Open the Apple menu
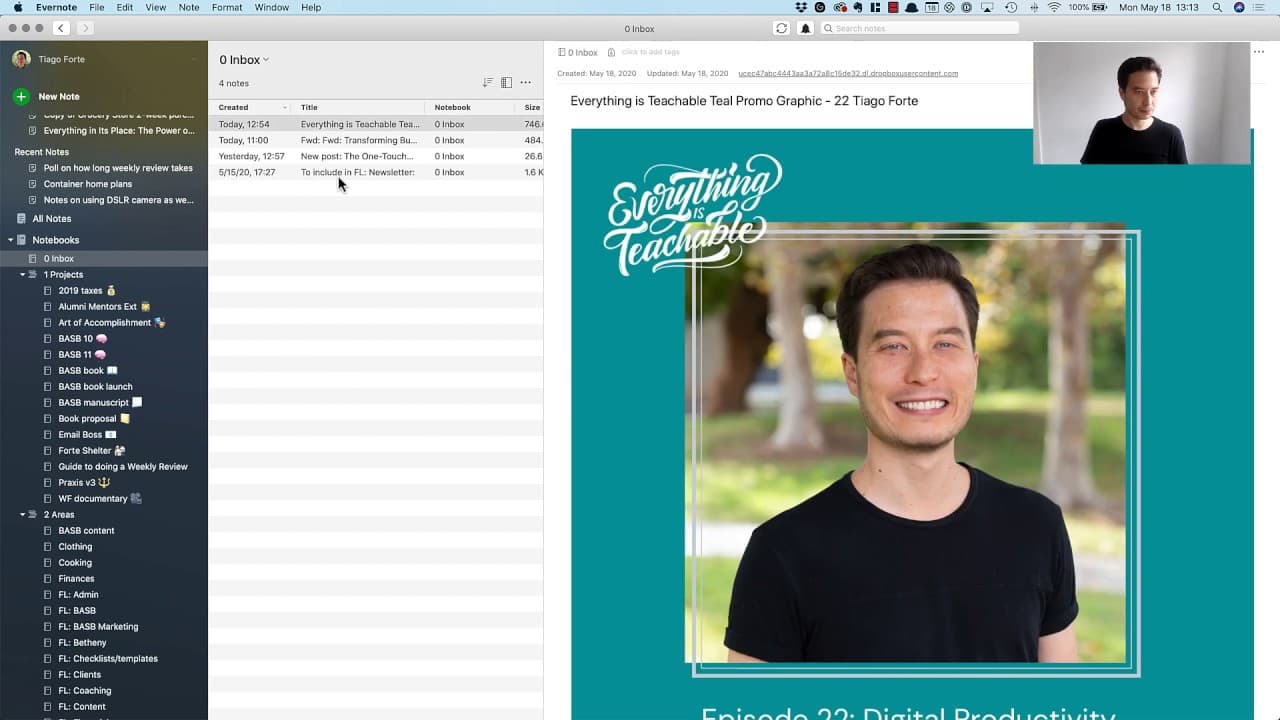 pos(17,7)
